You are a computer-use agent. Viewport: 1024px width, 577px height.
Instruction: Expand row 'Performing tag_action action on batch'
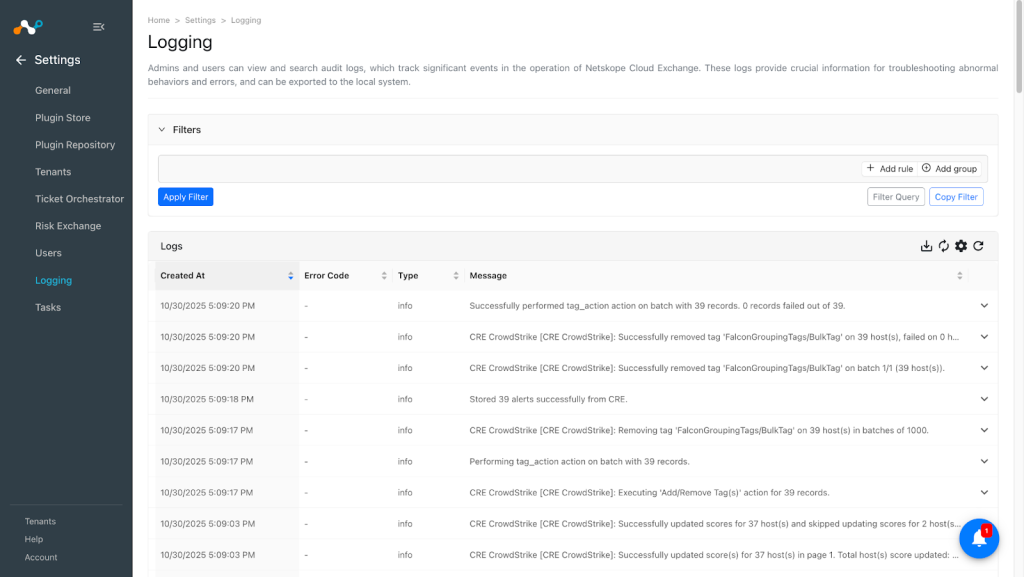click(984, 461)
